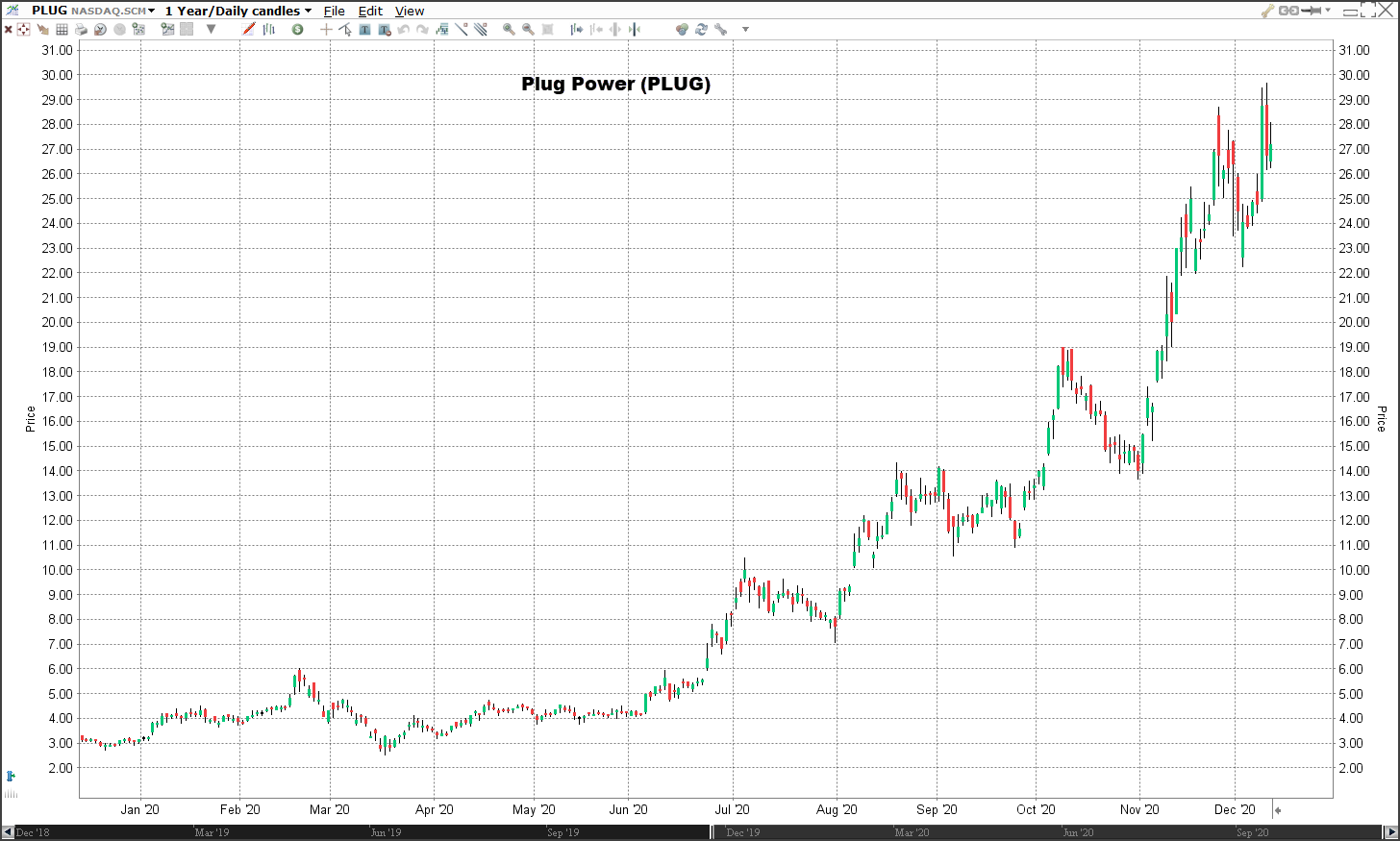Toggle the pushpin pin-window icon
Image resolution: width=1400 pixels, height=841 pixels.
click(x=1312, y=11)
